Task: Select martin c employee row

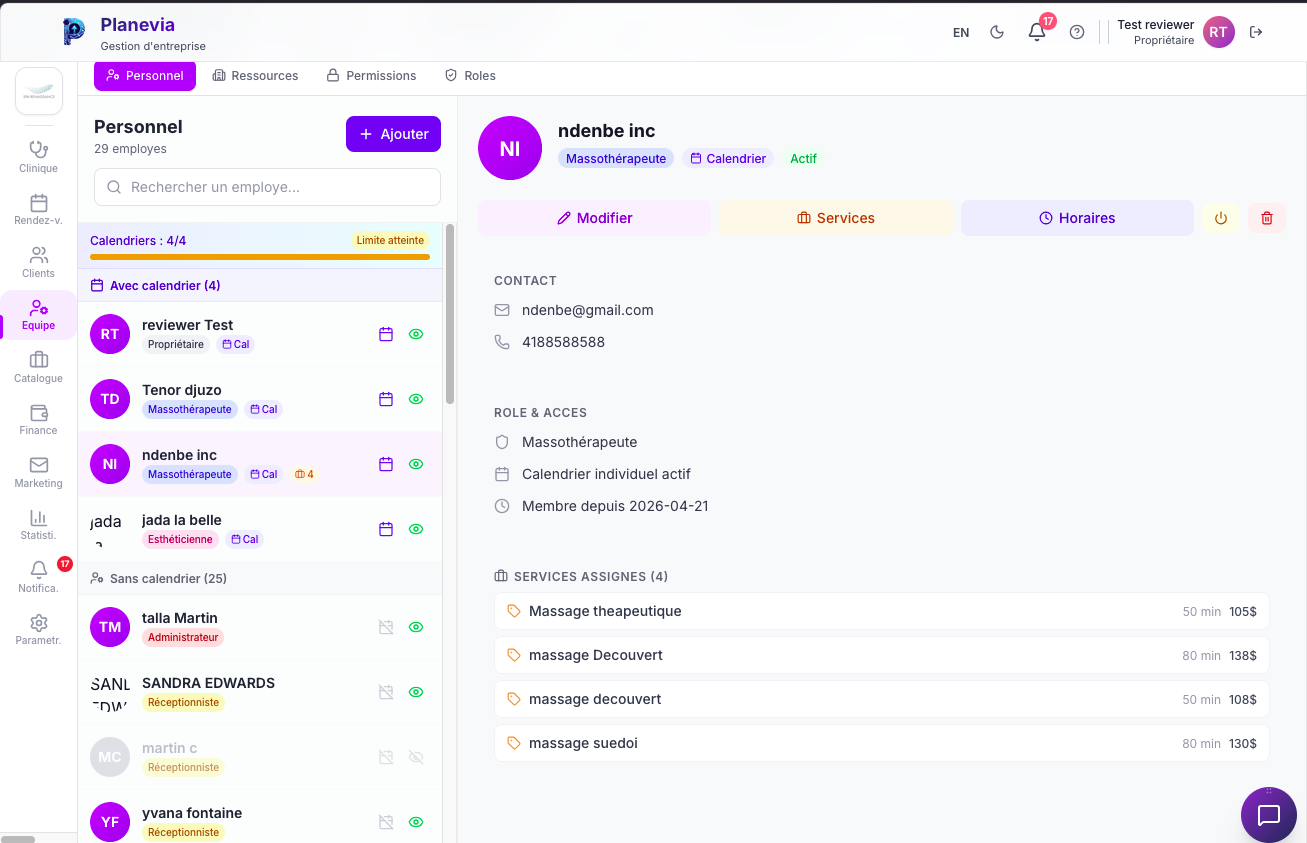Action: click(260, 757)
